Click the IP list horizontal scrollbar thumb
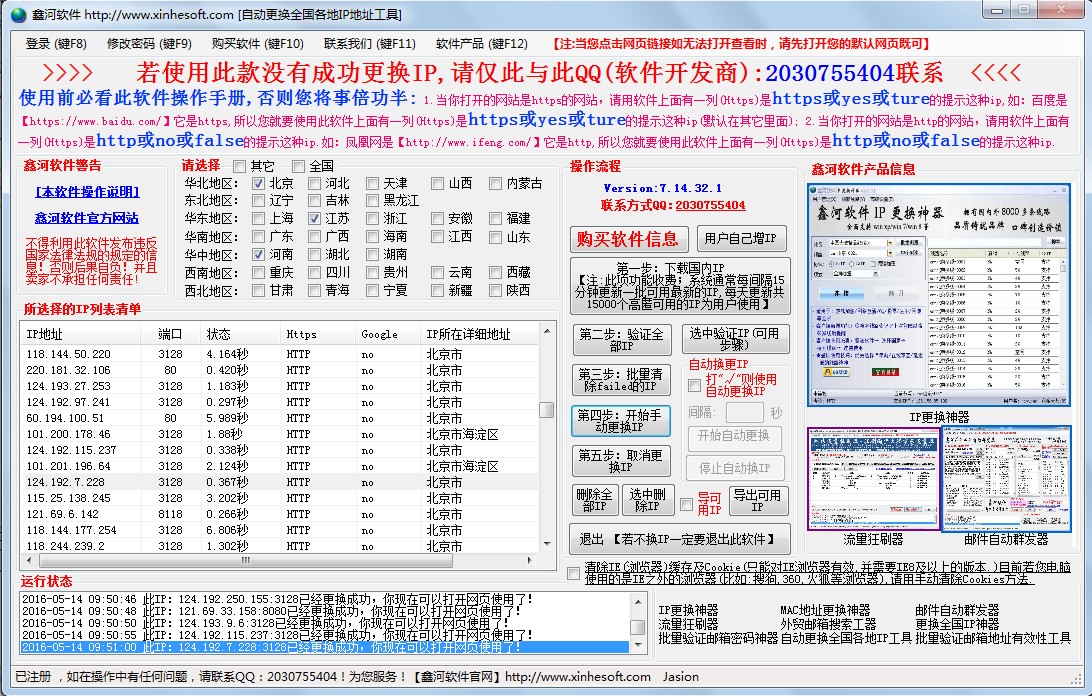Viewport: 1092px width, 696px height. [246, 560]
